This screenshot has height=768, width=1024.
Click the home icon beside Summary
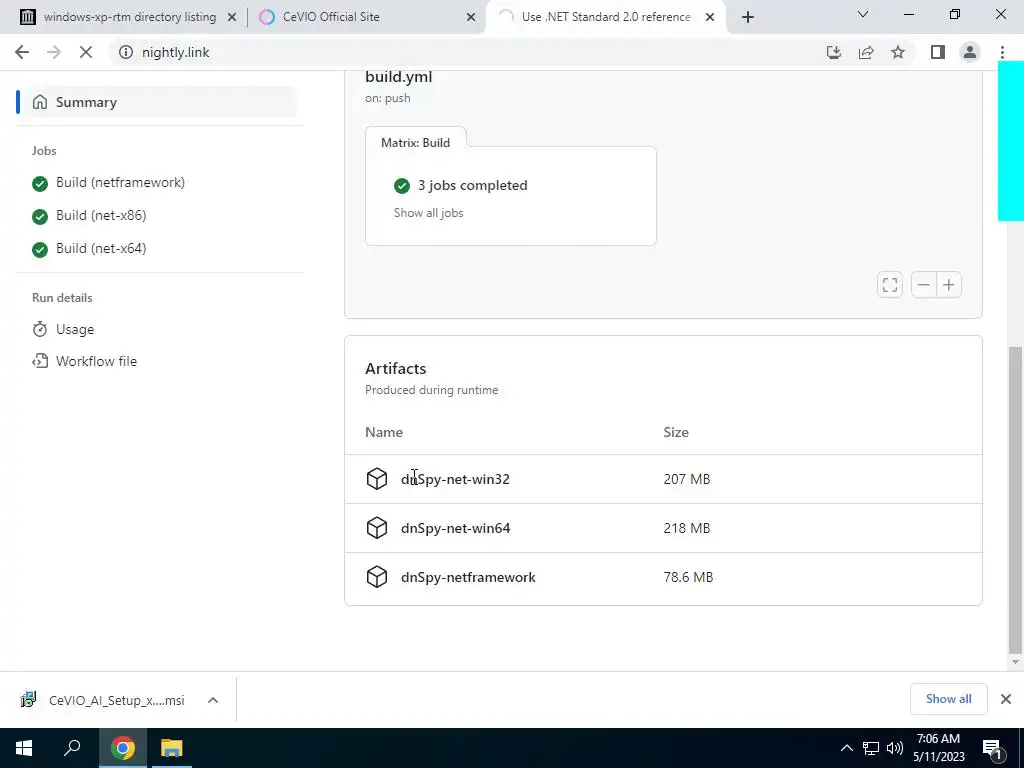40,102
